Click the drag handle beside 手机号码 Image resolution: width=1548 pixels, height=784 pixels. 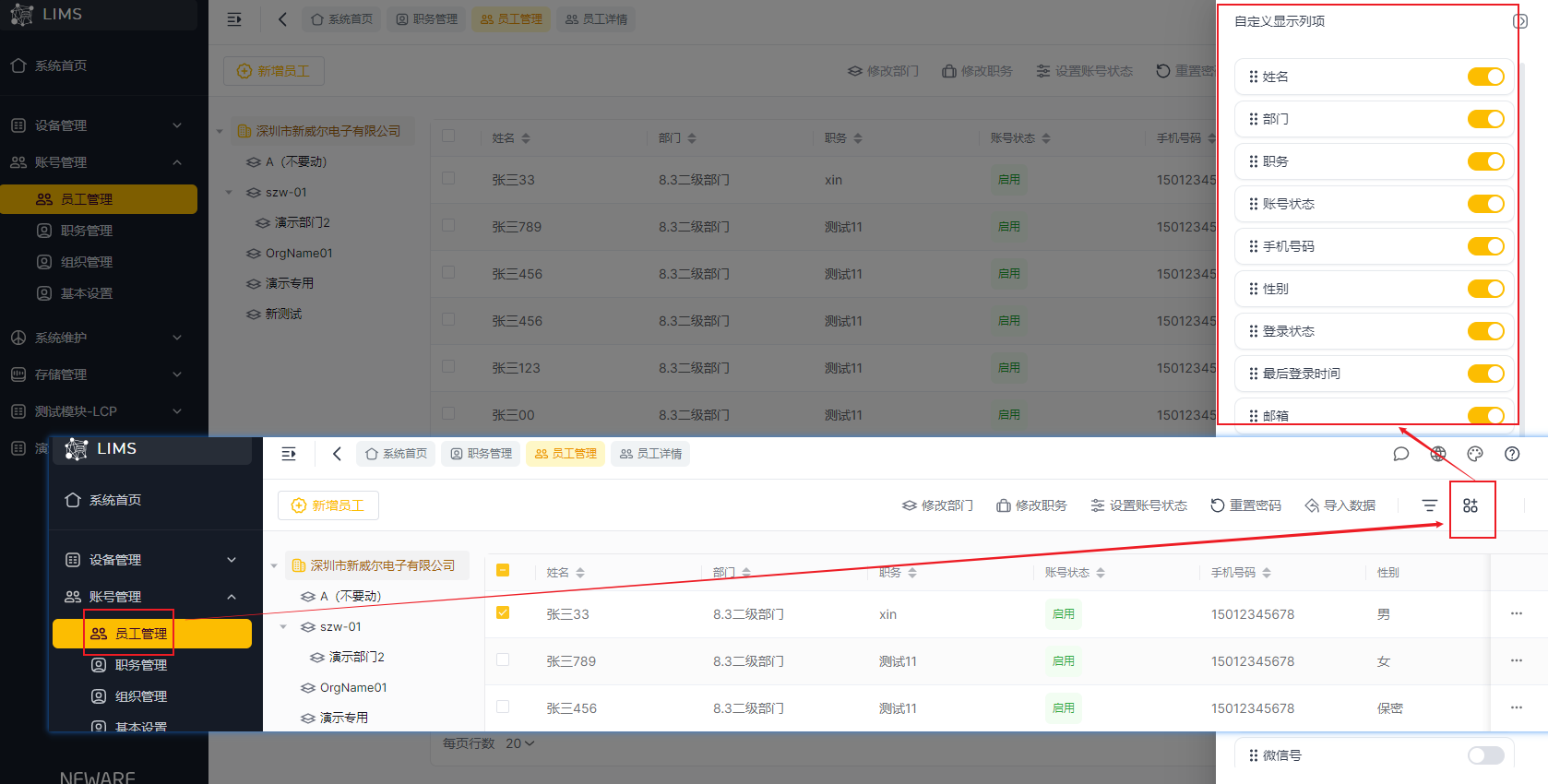[1254, 246]
